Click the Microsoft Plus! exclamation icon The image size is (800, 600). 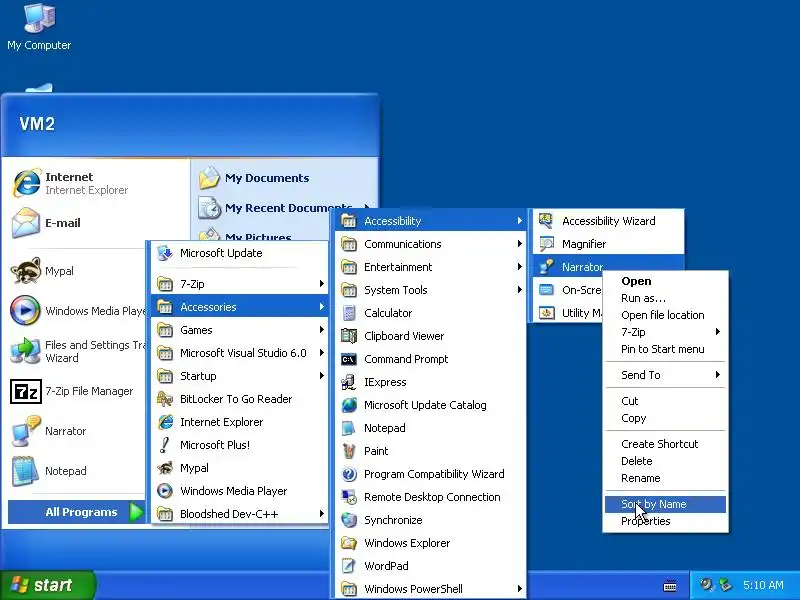coord(165,445)
